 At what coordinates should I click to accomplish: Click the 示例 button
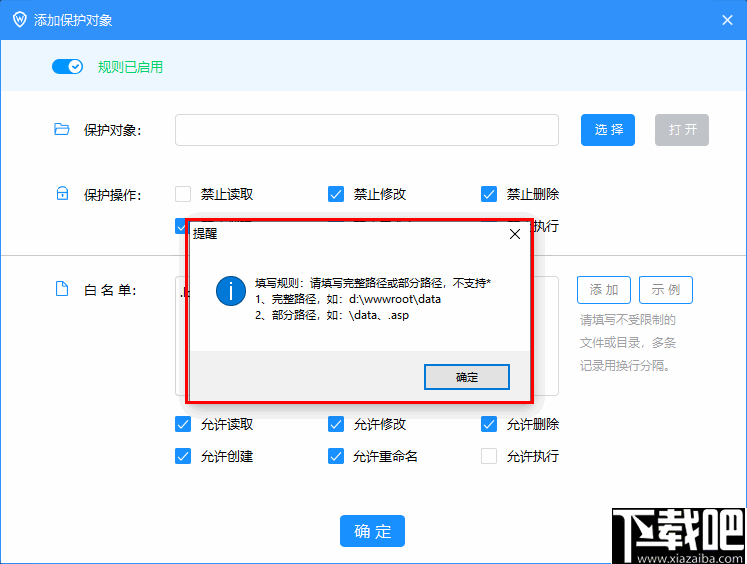click(x=666, y=290)
